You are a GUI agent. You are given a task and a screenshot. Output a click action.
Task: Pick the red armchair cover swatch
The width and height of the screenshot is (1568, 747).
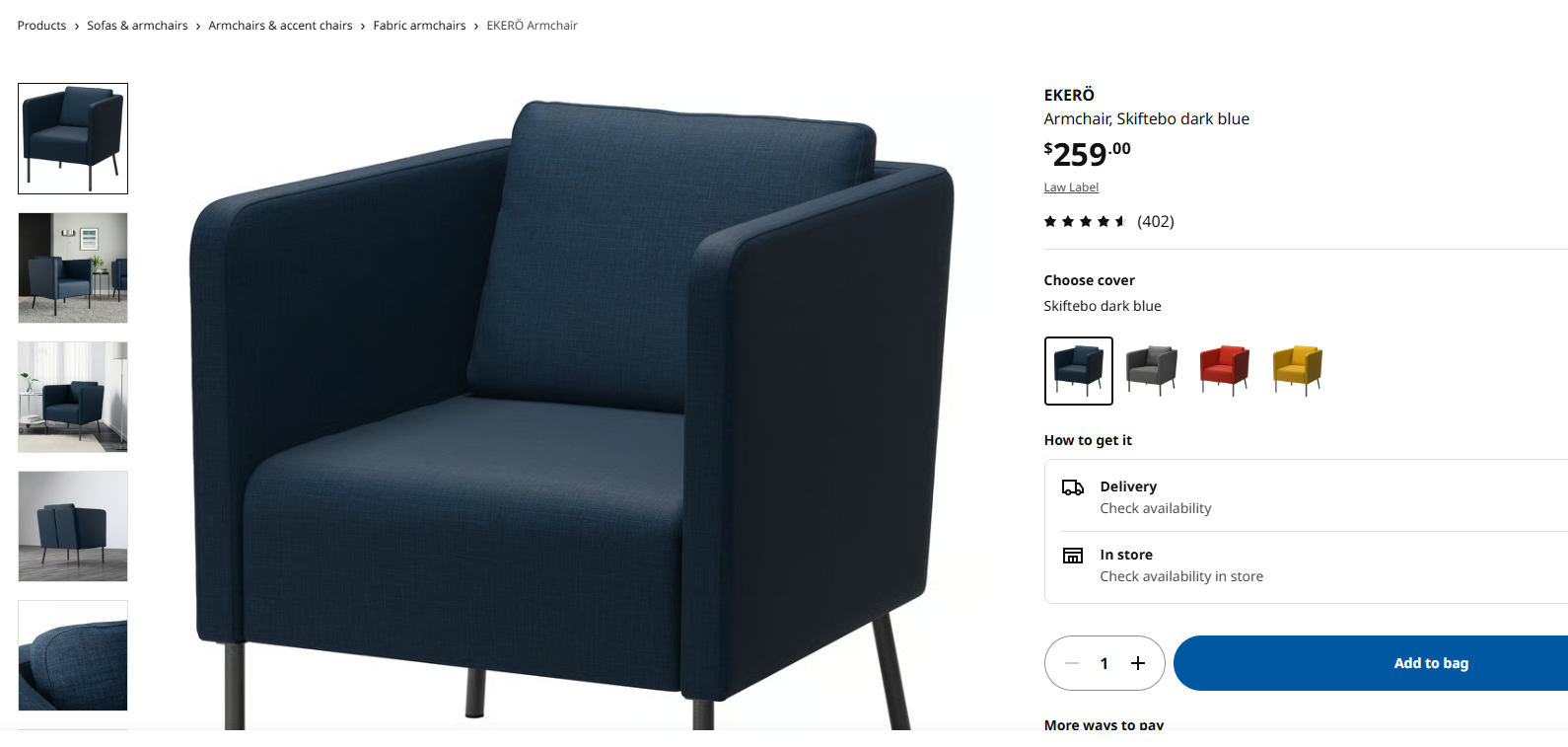1224,371
